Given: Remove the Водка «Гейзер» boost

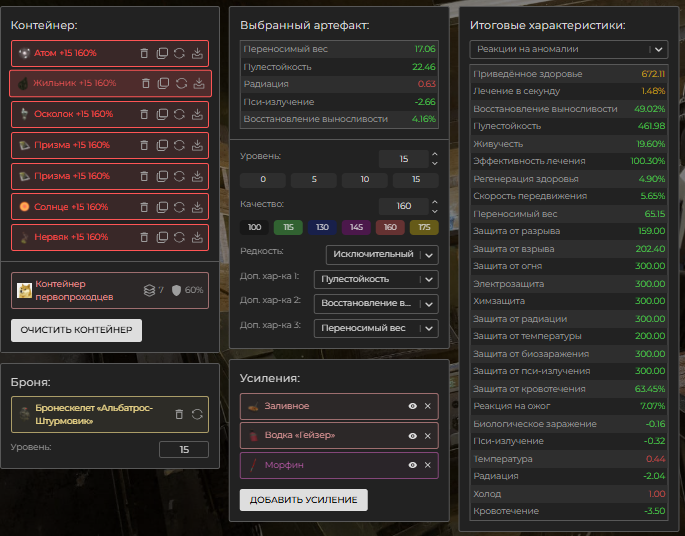Looking at the screenshot, I should [x=428, y=436].
